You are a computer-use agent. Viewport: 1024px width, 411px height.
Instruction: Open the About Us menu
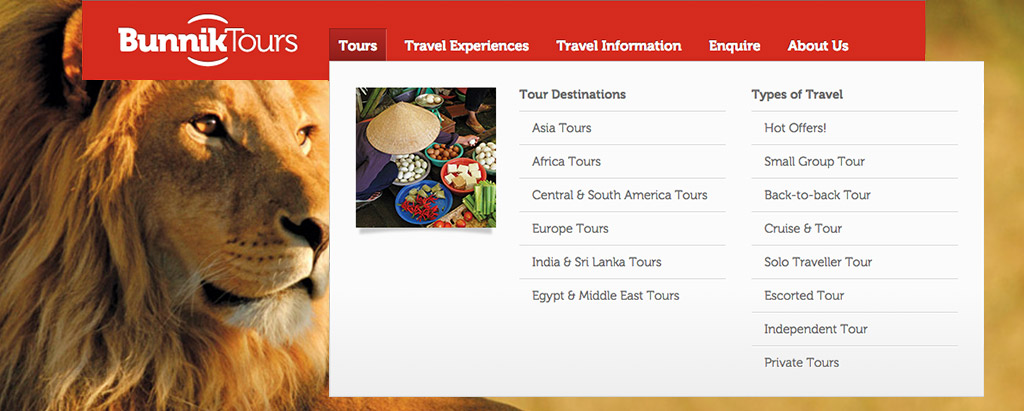point(817,46)
